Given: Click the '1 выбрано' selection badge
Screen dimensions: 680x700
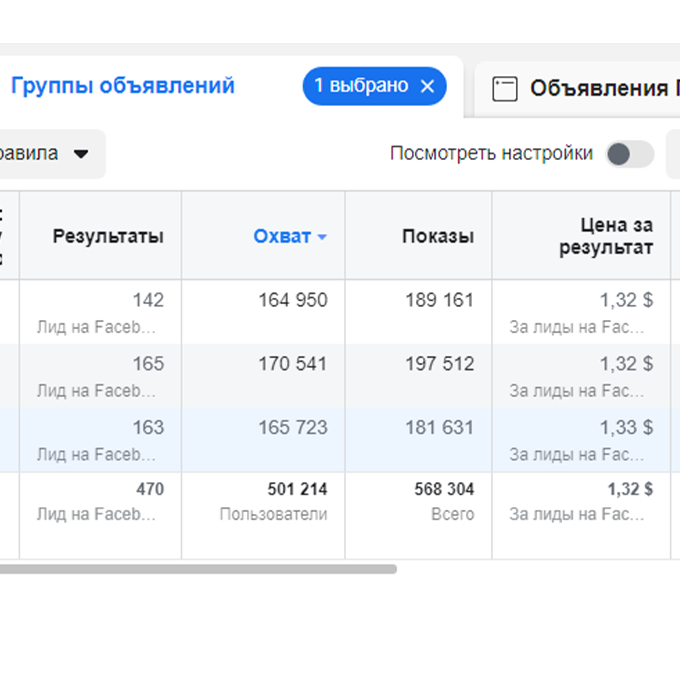Looking at the screenshot, I should coord(374,86).
